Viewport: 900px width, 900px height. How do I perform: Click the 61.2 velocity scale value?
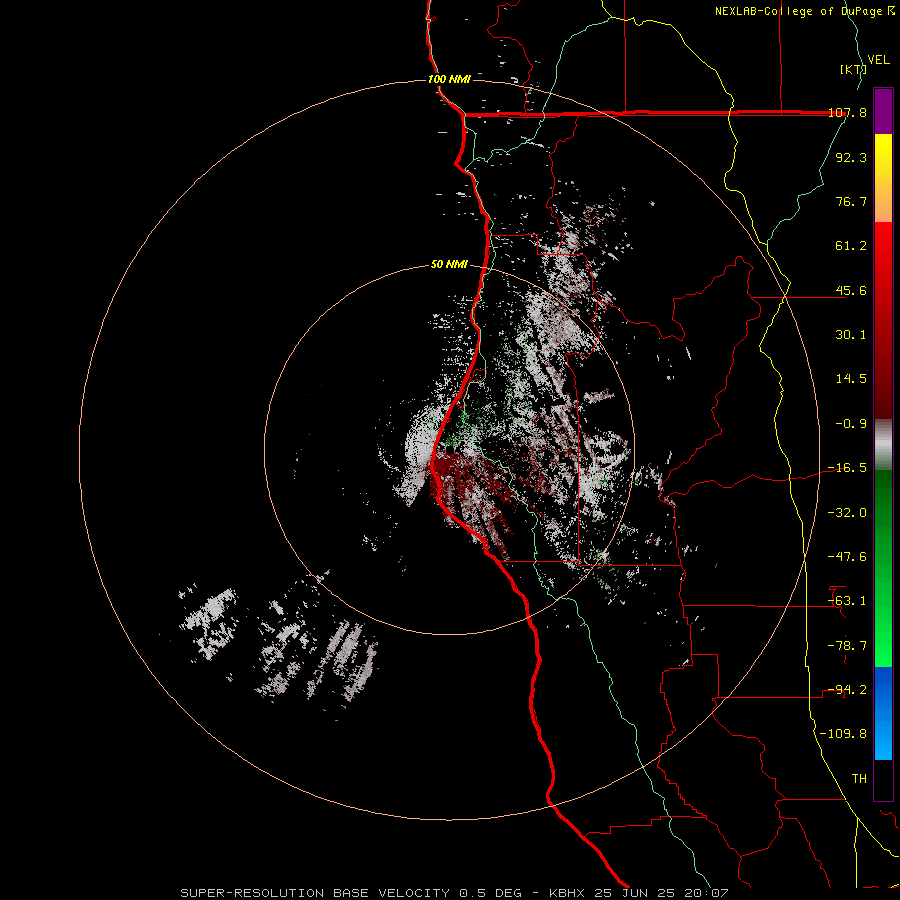(851, 246)
